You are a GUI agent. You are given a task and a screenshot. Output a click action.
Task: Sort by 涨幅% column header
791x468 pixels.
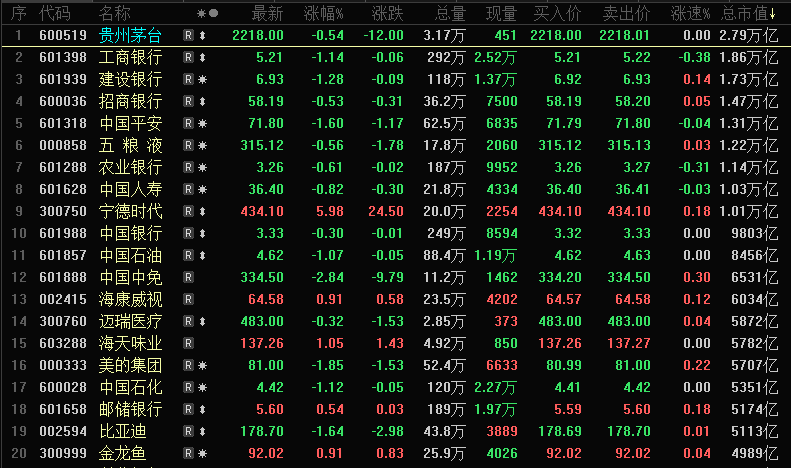click(324, 13)
